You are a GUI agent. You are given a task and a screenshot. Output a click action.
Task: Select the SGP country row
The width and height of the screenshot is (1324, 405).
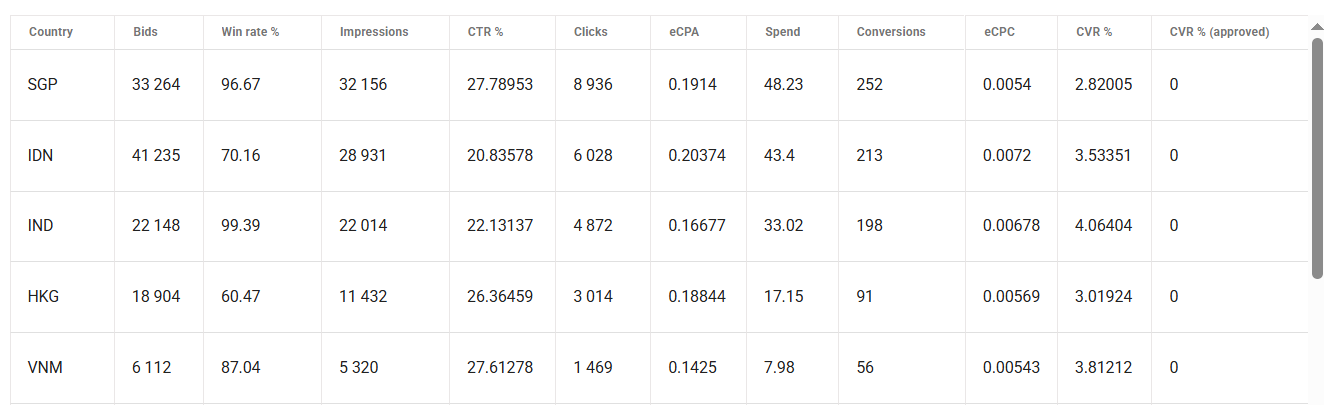pyautogui.click(x=43, y=85)
